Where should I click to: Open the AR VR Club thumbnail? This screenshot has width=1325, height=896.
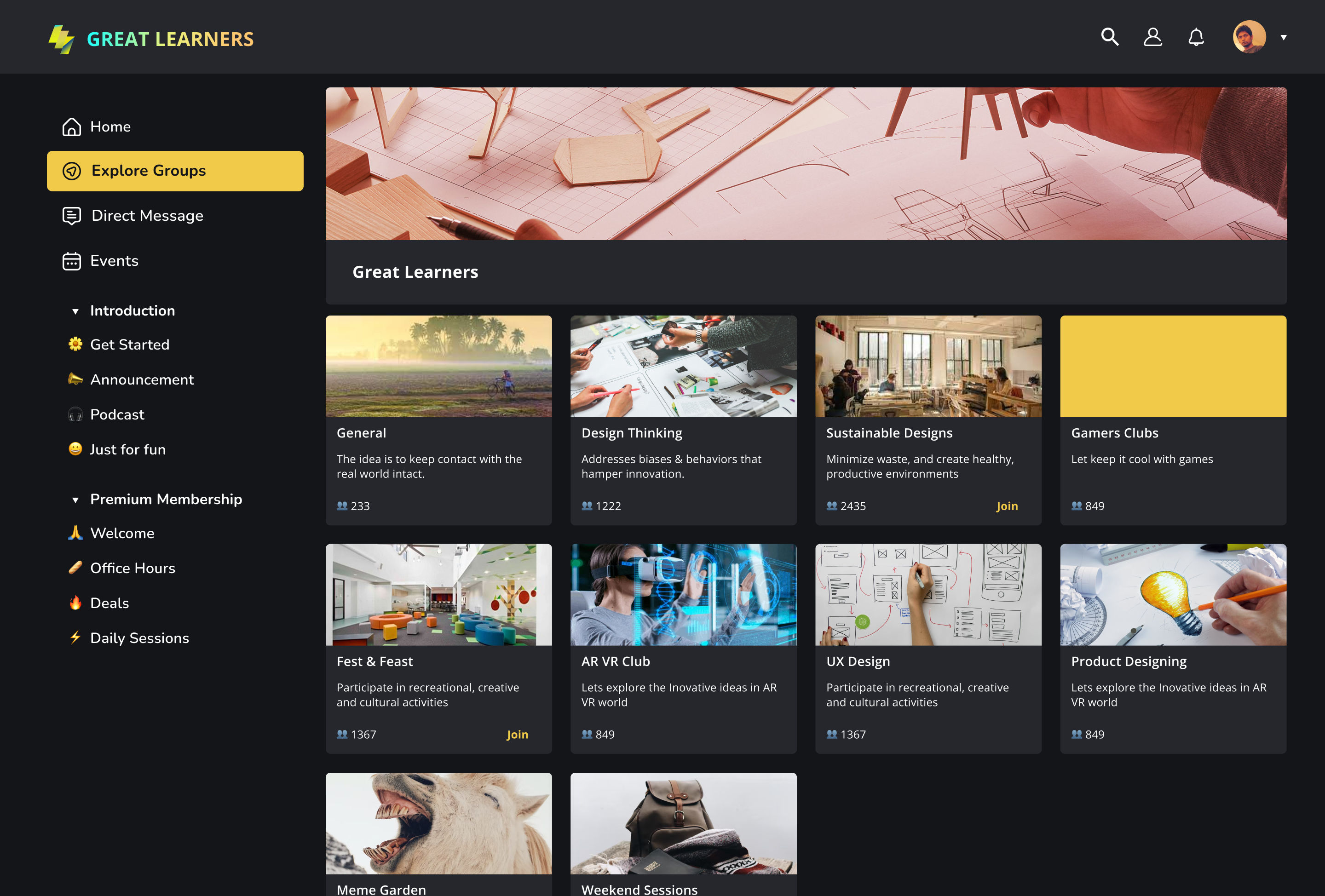[x=683, y=594]
